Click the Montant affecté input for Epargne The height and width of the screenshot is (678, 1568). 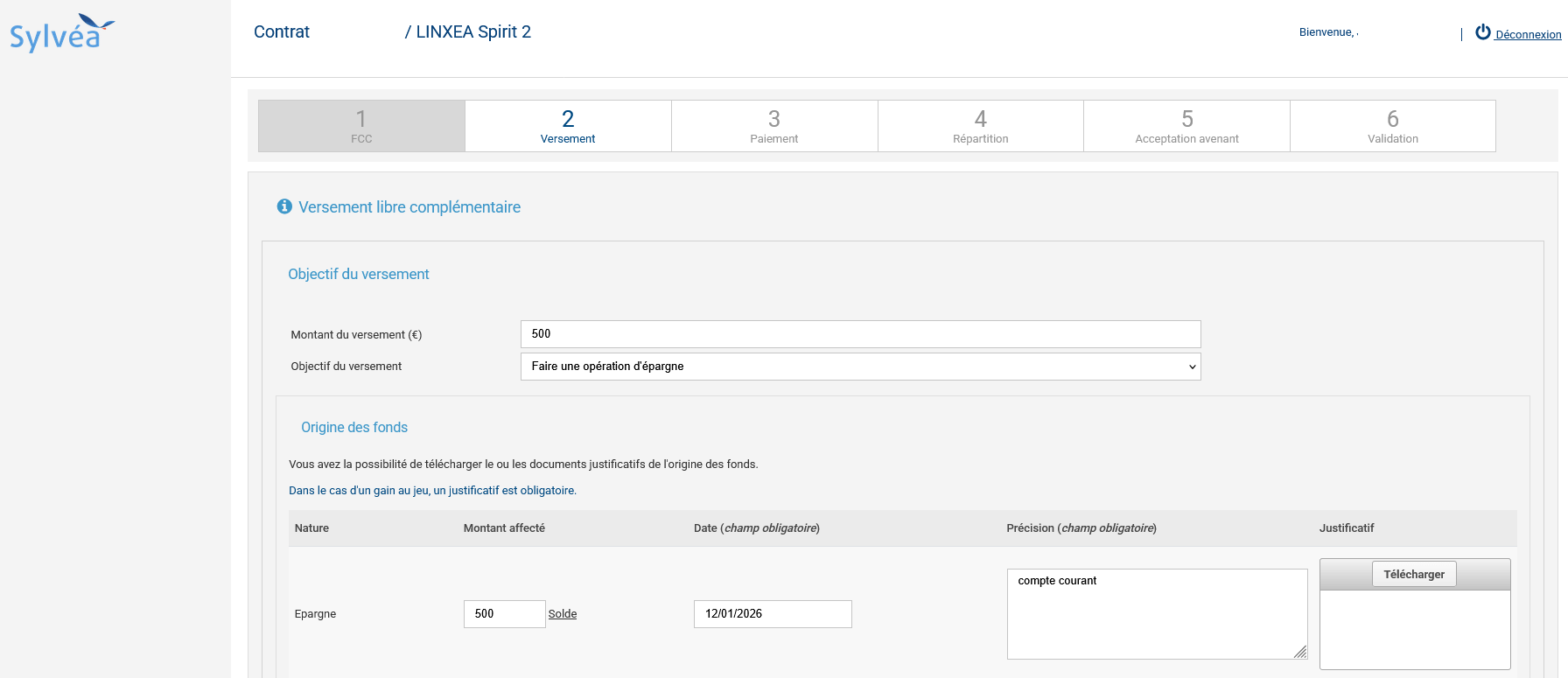504,614
